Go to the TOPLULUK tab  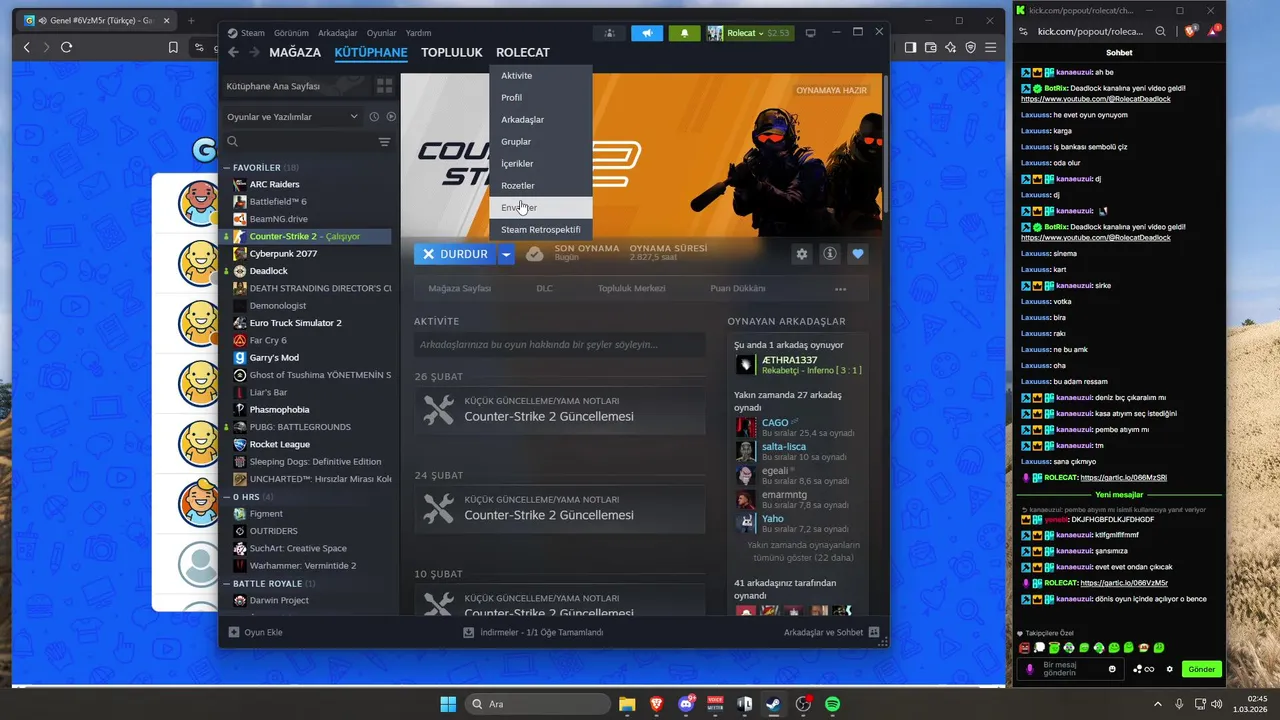[x=451, y=52]
